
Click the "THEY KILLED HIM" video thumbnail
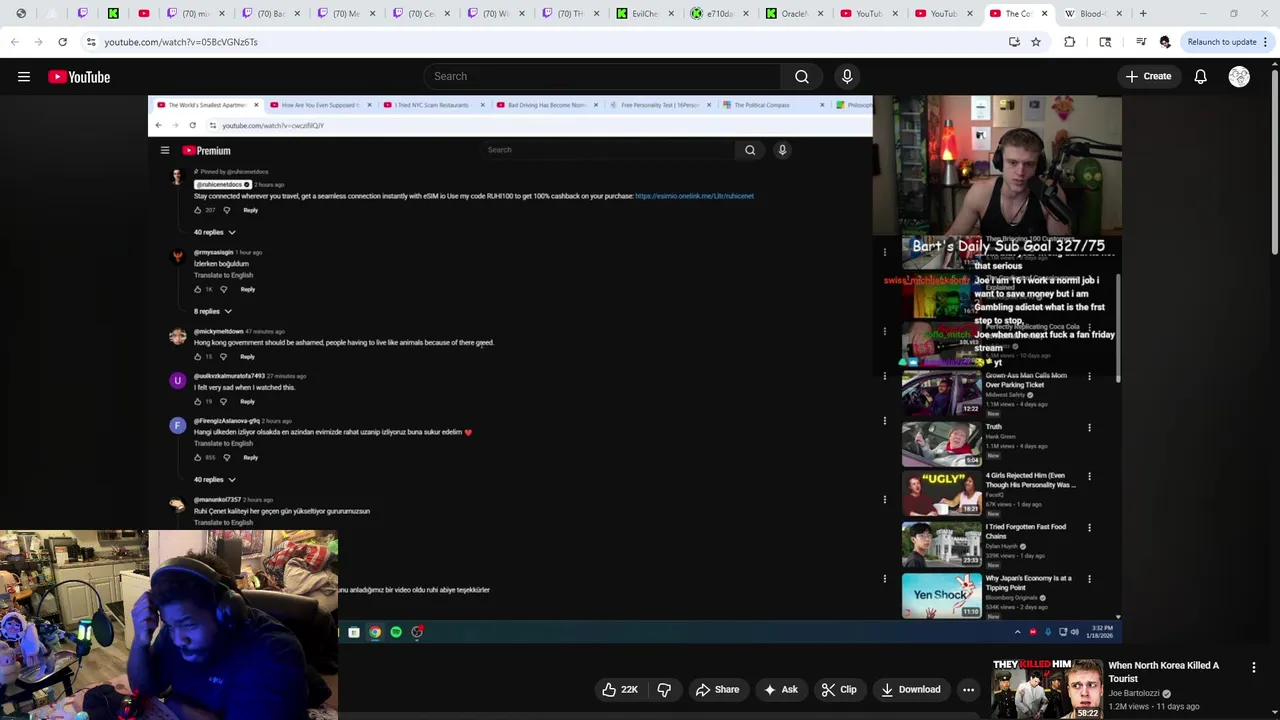click(x=1047, y=688)
